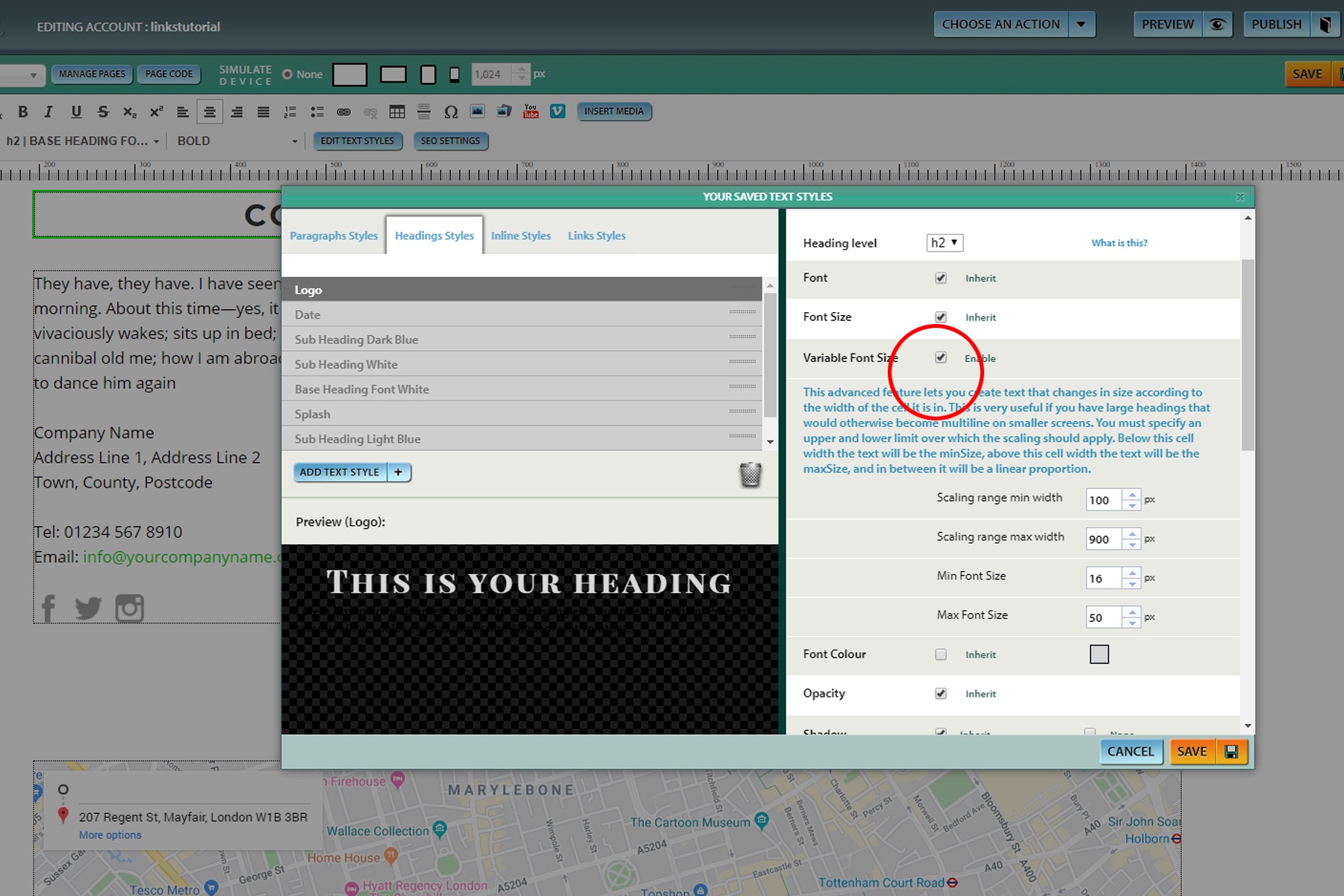Insert a table into the text
The height and width of the screenshot is (896, 1344).
point(398,111)
